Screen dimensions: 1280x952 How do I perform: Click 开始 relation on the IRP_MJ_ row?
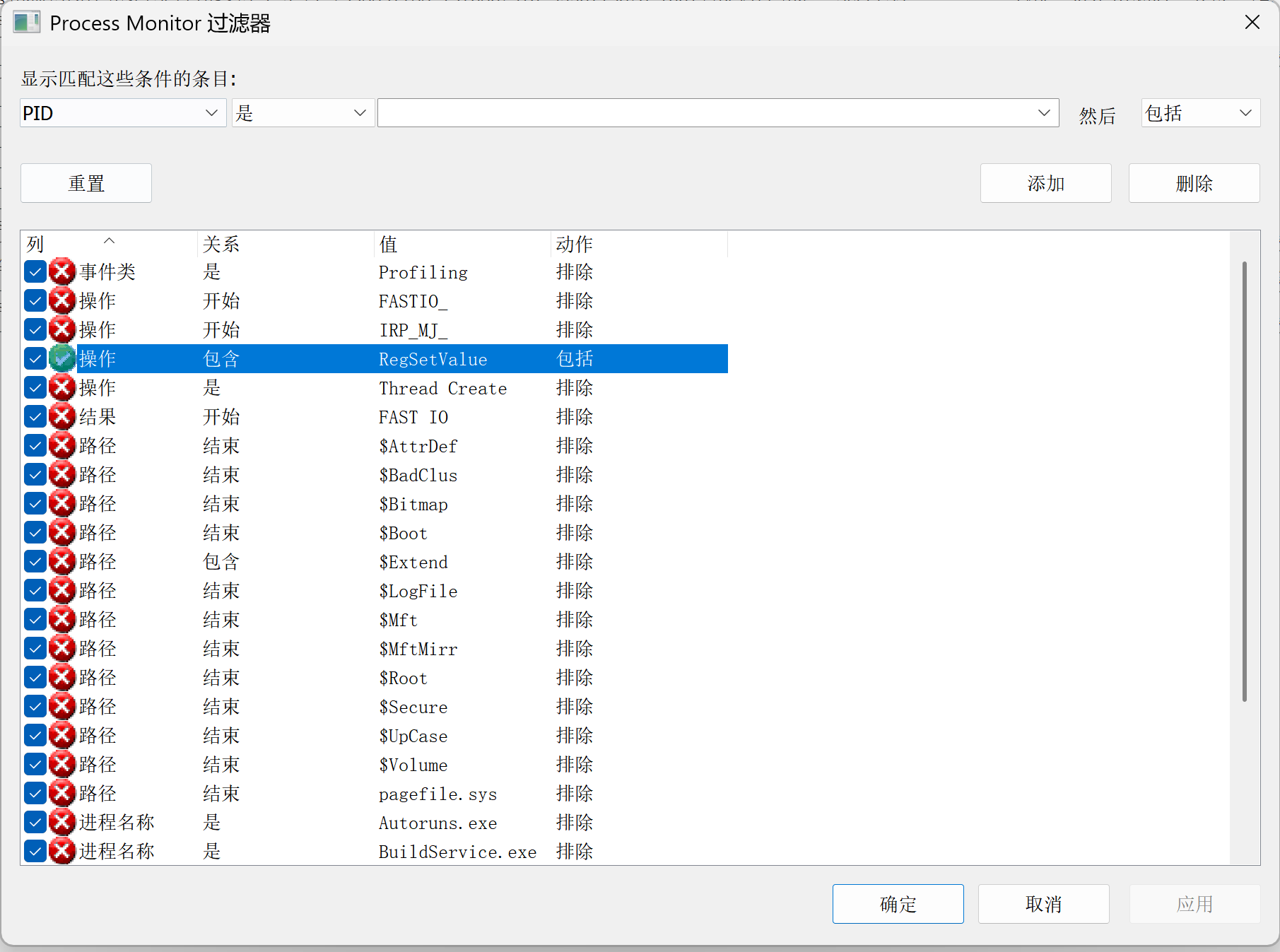coord(221,329)
